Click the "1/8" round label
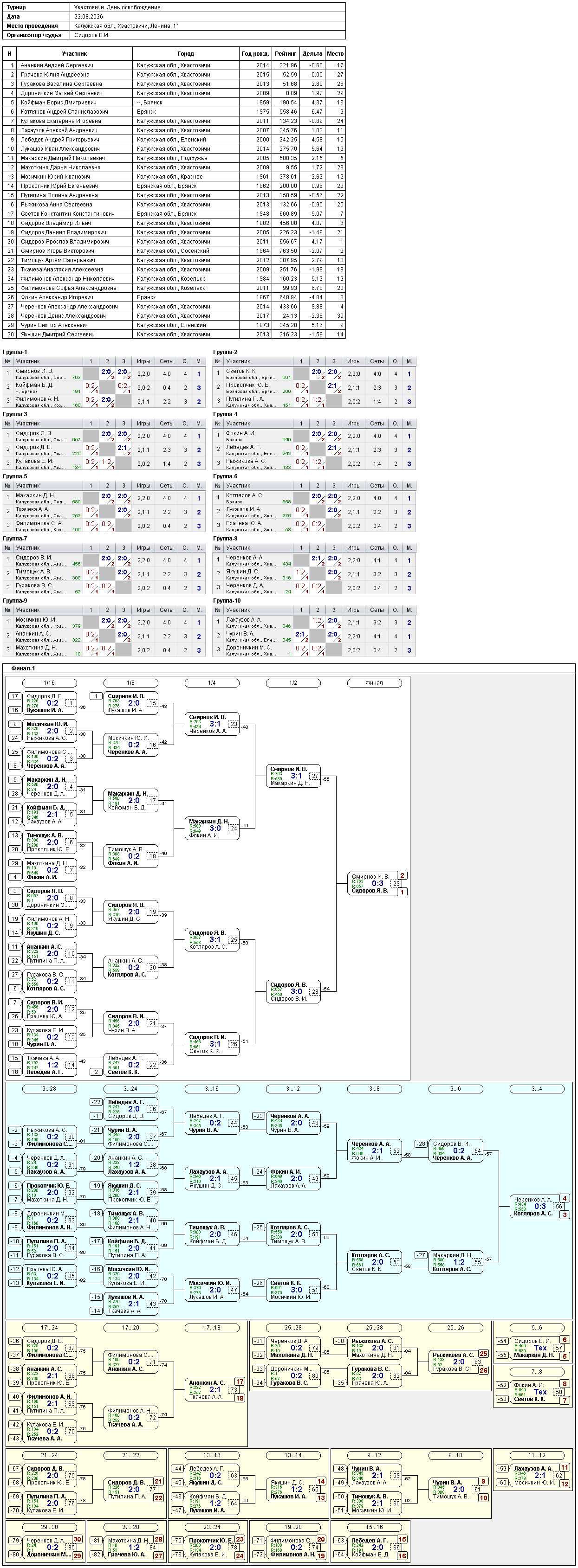 pyautogui.click(x=130, y=682)
